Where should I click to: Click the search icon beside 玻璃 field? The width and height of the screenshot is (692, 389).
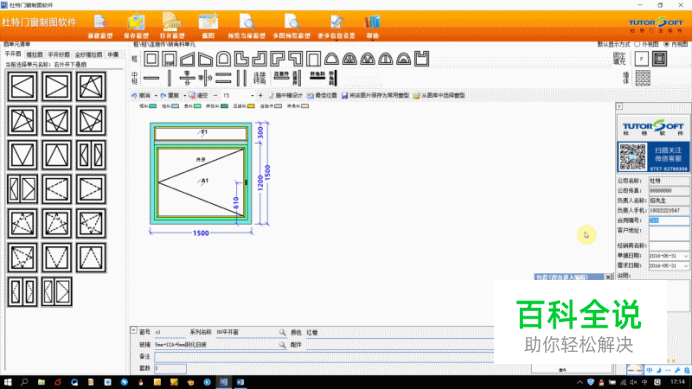pos(282,344)
